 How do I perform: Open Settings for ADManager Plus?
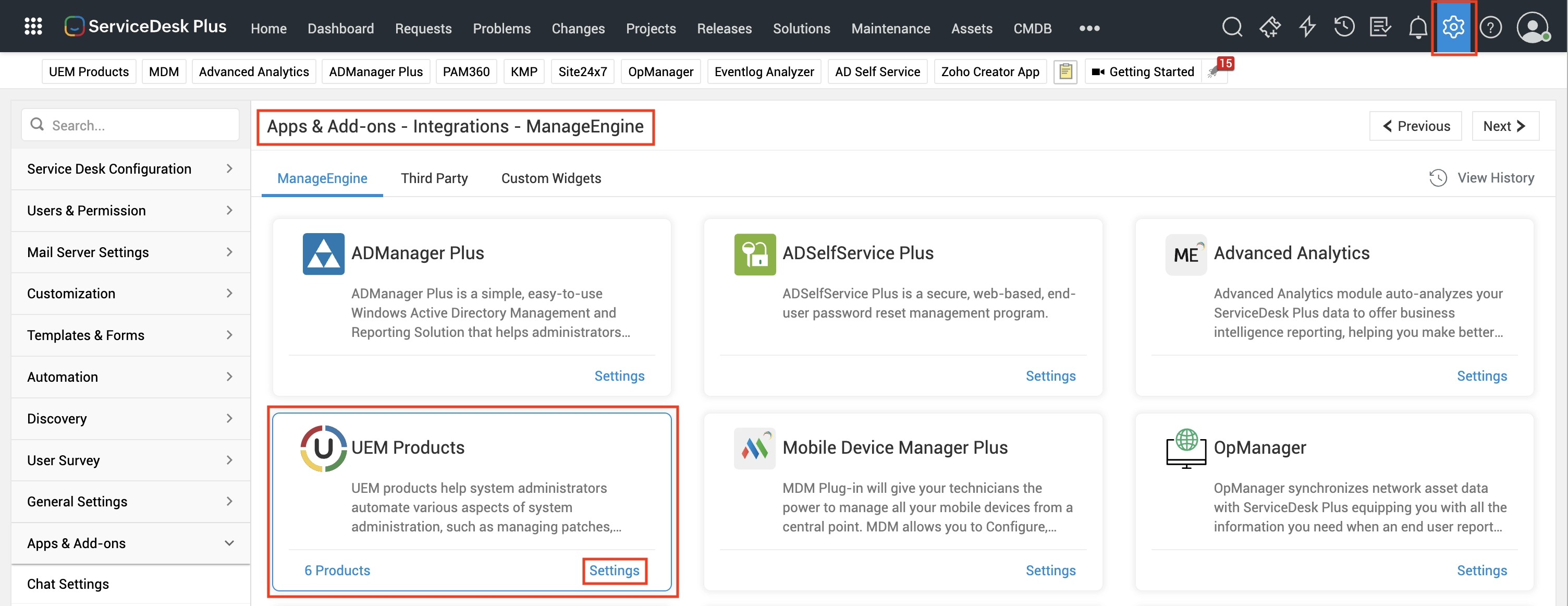click(x=619, y=376)
